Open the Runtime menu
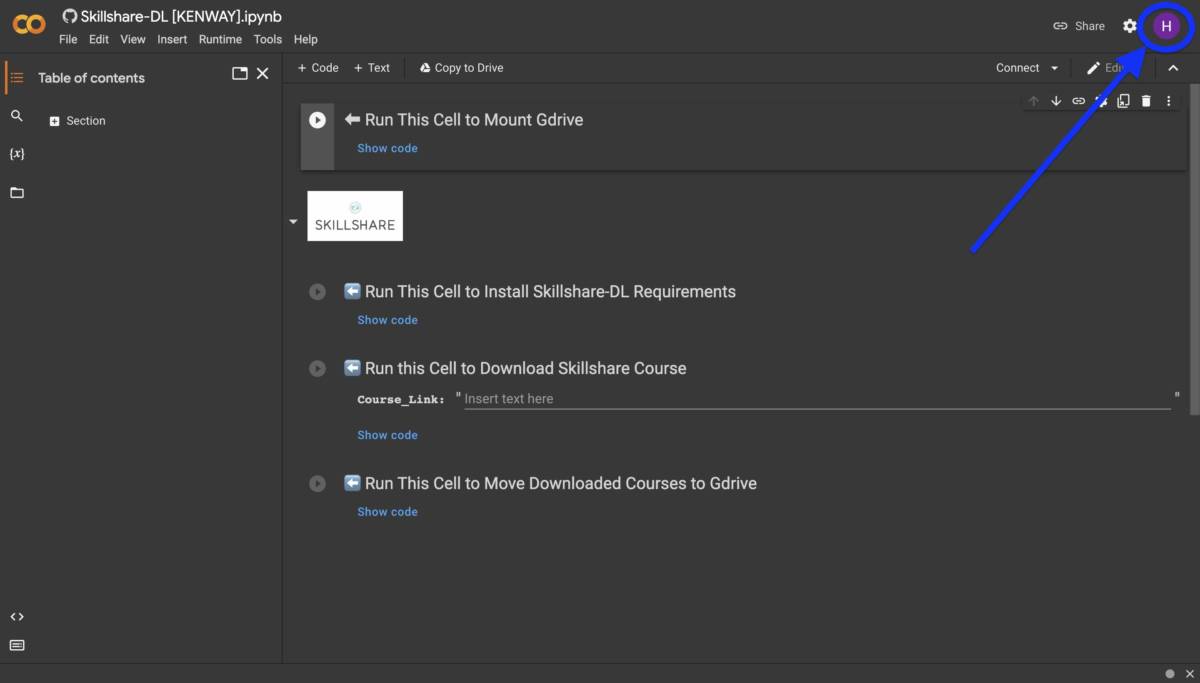Screen dimensions: 1200x683 pos(220,40)
